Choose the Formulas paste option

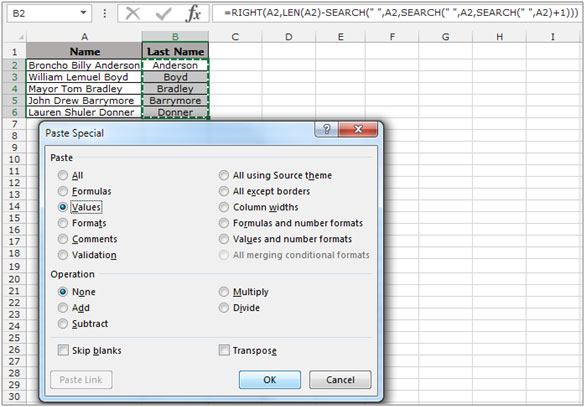pos(63,191)
